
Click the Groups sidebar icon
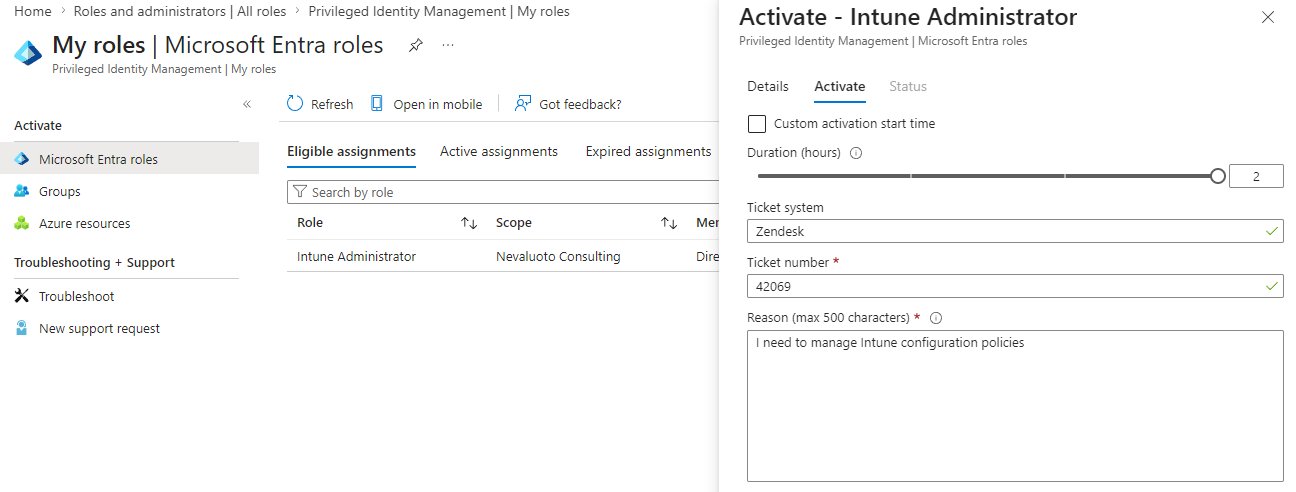(22, 191)
